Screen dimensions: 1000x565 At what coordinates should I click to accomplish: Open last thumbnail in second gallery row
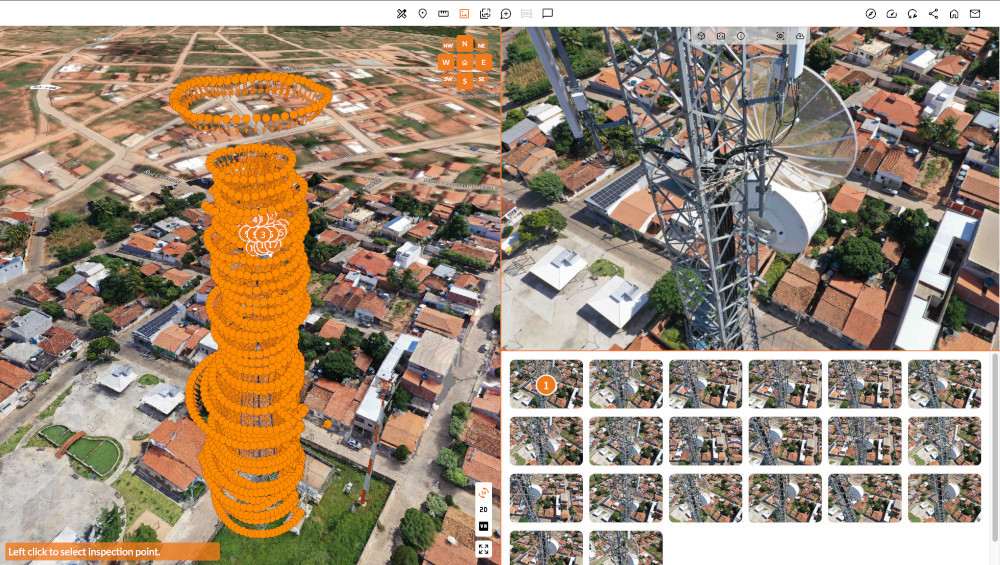[945, 441]
